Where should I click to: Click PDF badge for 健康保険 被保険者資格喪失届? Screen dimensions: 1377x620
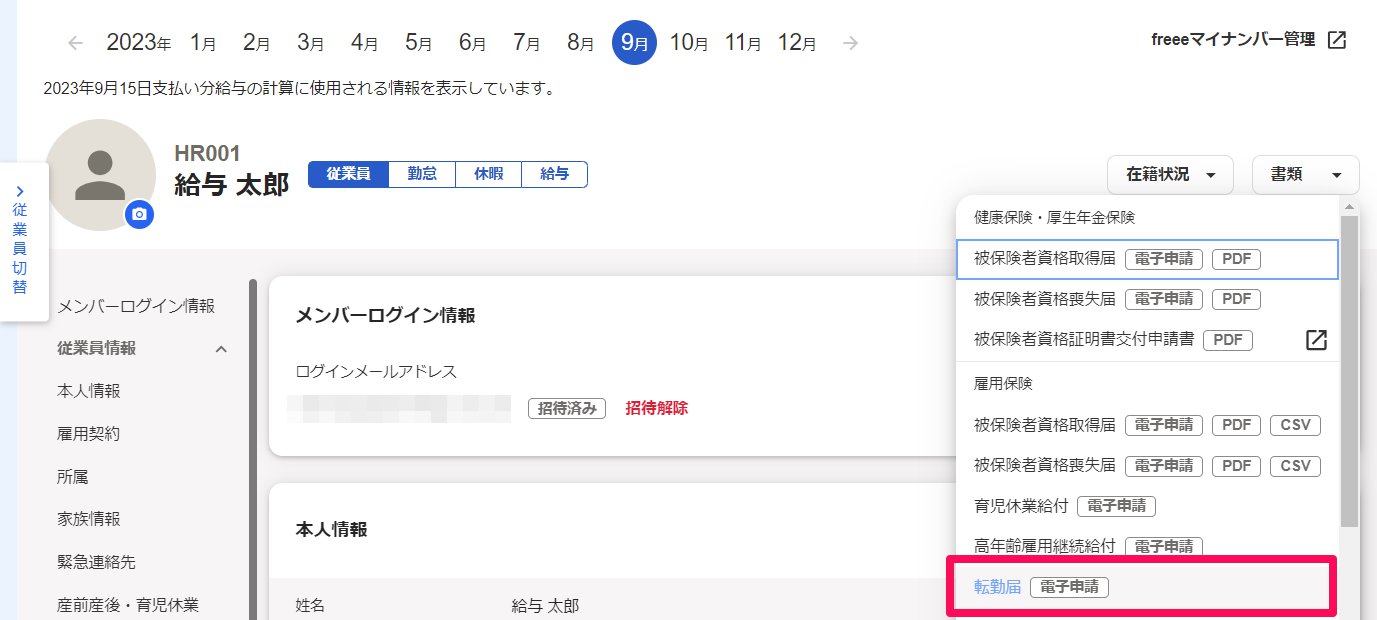[x=1237, y=299]
